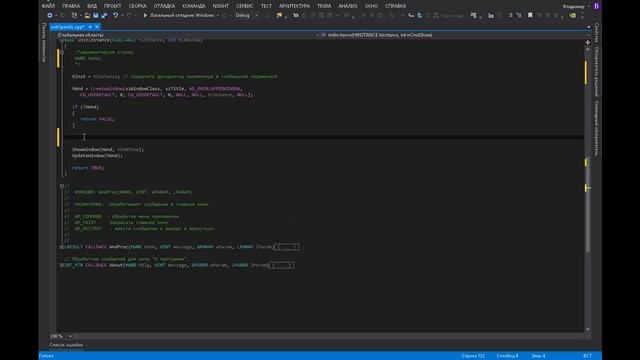
Task: Open the ОКНО menu
Action: (x=371, y=6)
